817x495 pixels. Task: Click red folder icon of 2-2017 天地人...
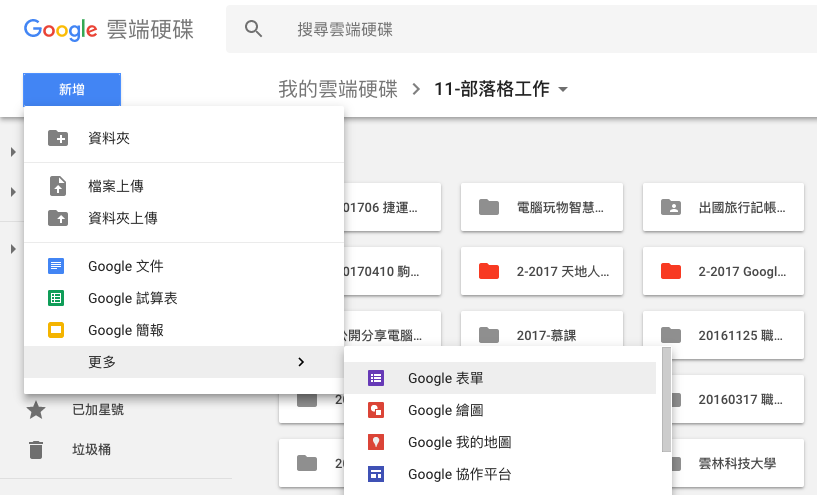[489, 271]
